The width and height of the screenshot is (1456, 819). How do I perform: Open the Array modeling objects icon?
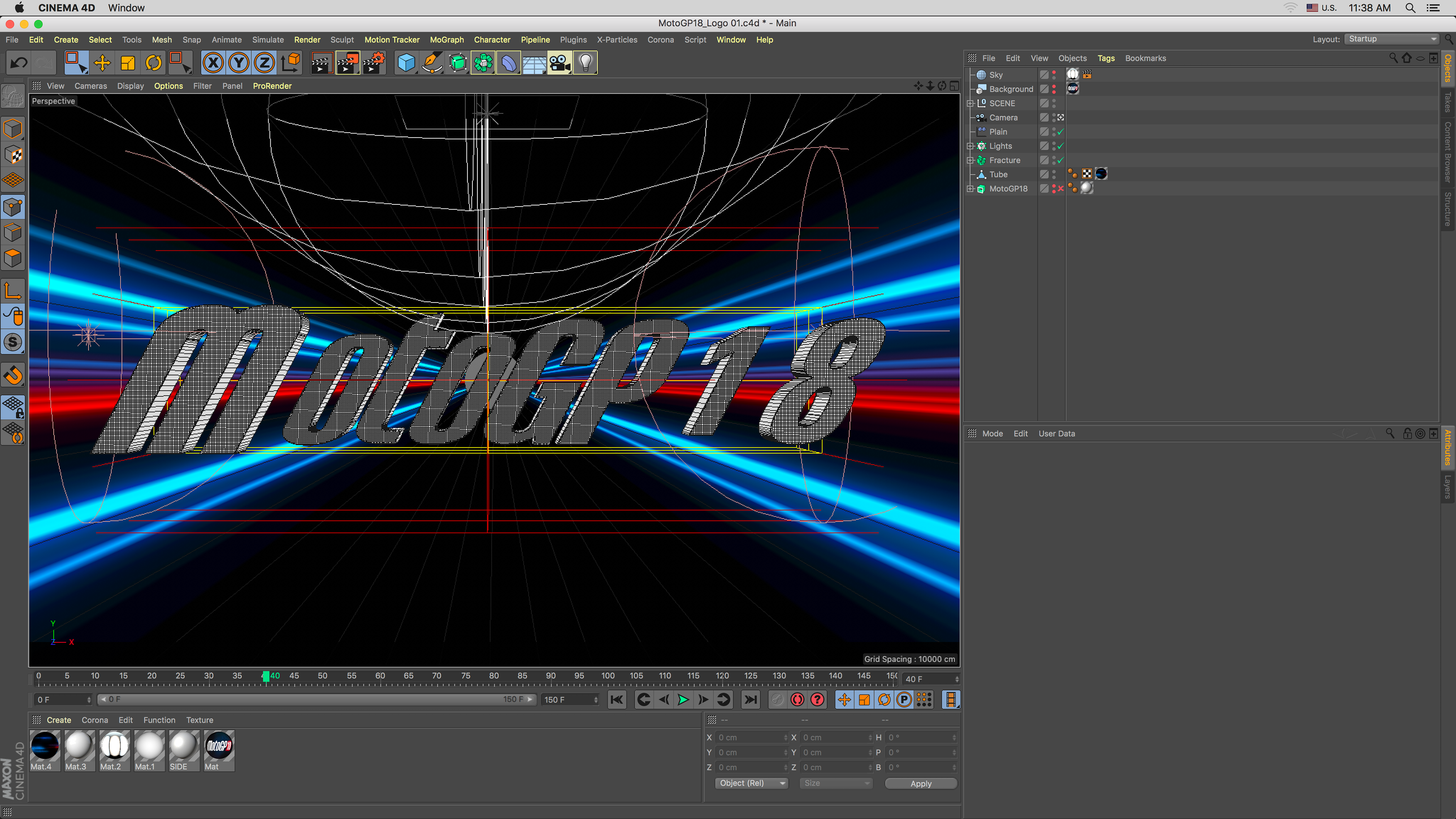coord(483,63)
